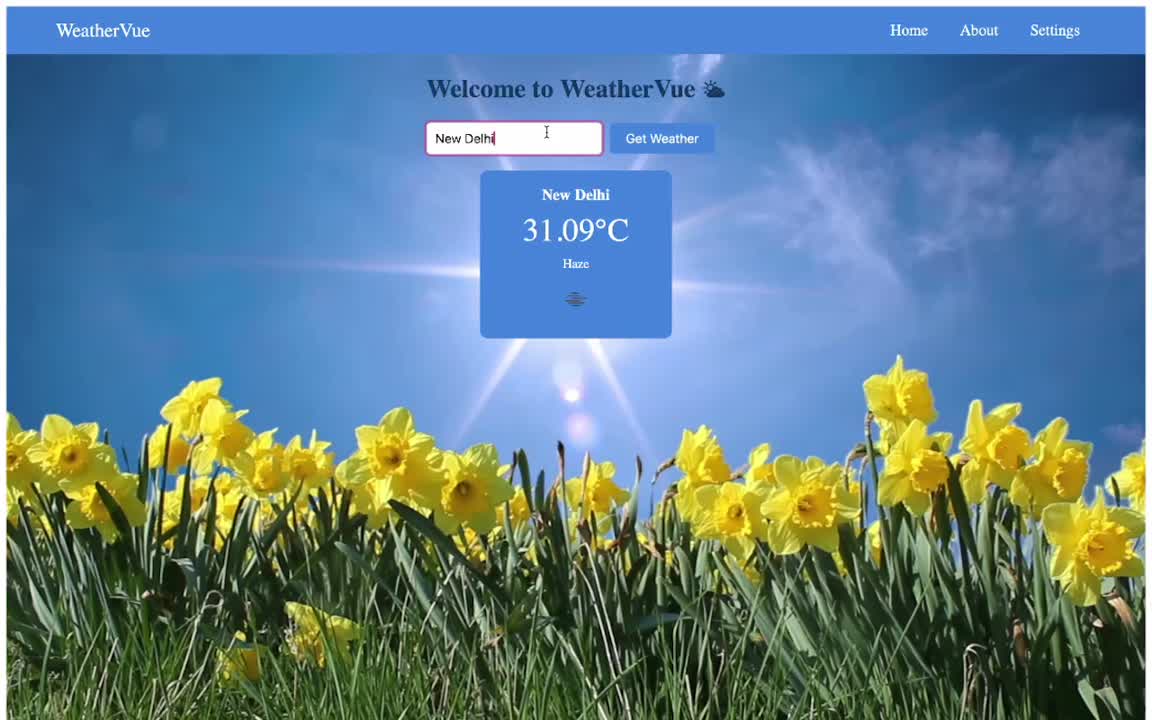The height and width of the screenshot is (720, 1152).
Task: Click the sun flare in the sky background
Action: click(x=570, y=393)
